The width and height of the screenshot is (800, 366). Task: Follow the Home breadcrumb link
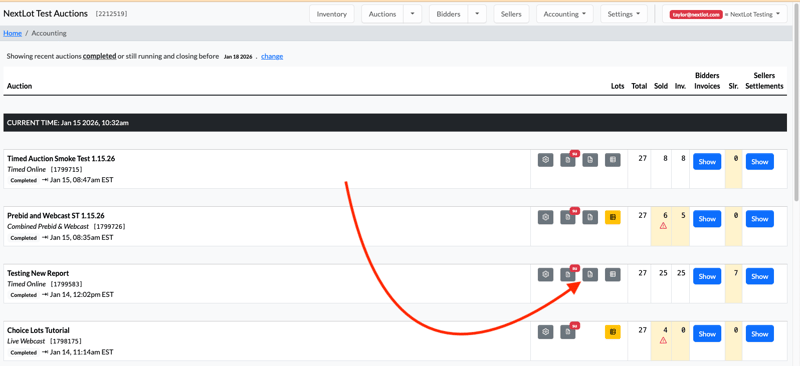click(x=12, y=33)
